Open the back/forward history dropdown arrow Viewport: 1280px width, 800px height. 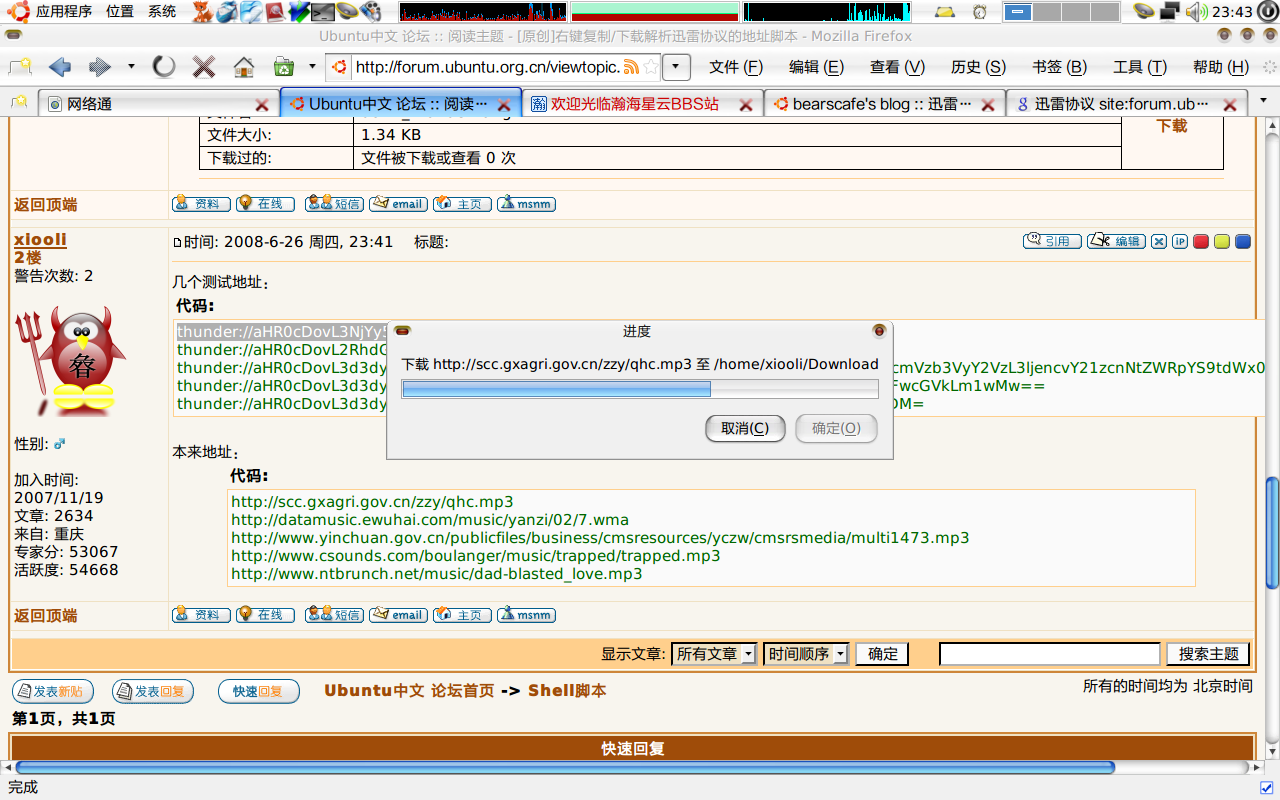[x=131, y=67]
